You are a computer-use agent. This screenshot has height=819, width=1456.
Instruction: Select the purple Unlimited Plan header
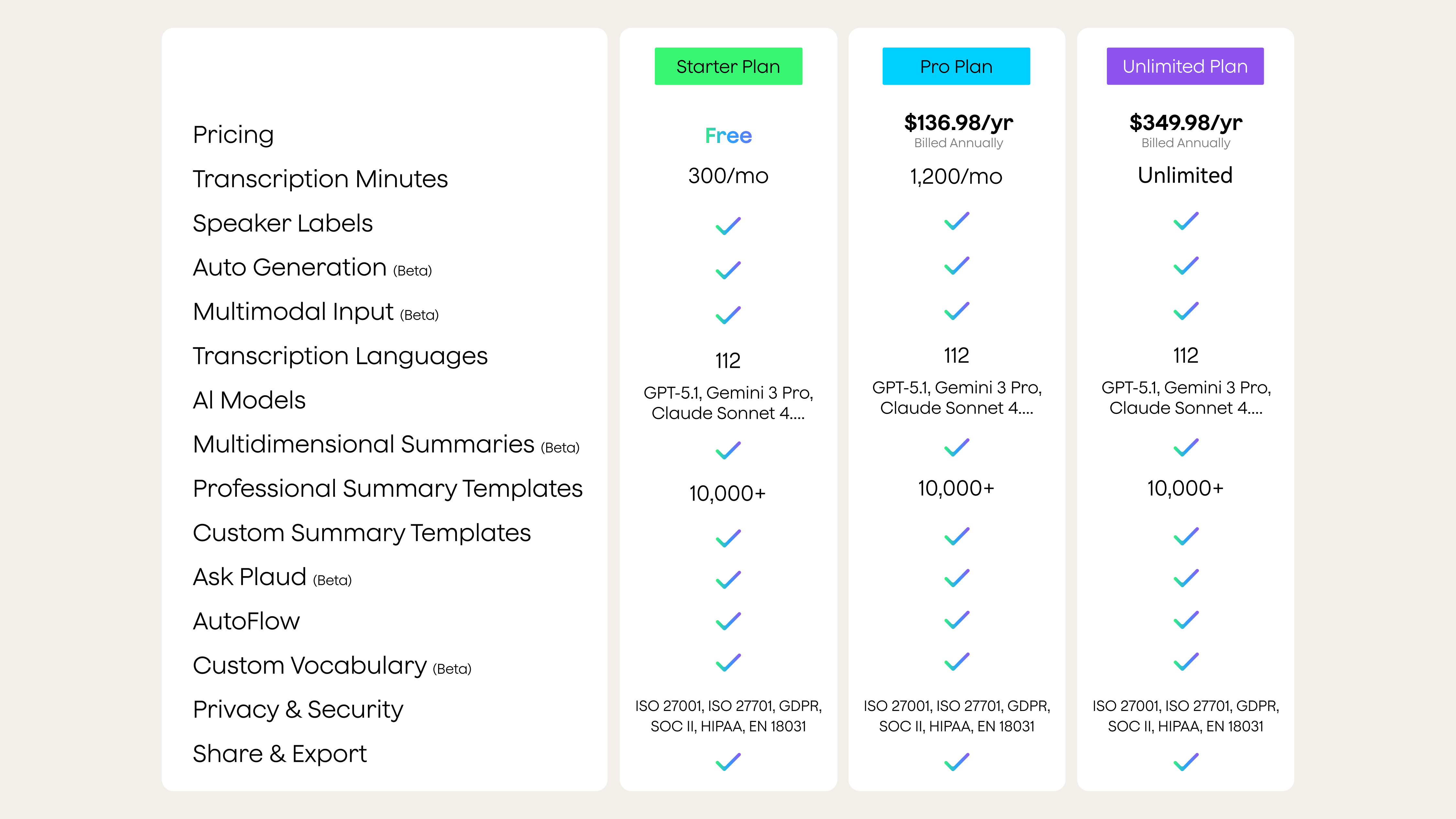tap(1185, 66)
